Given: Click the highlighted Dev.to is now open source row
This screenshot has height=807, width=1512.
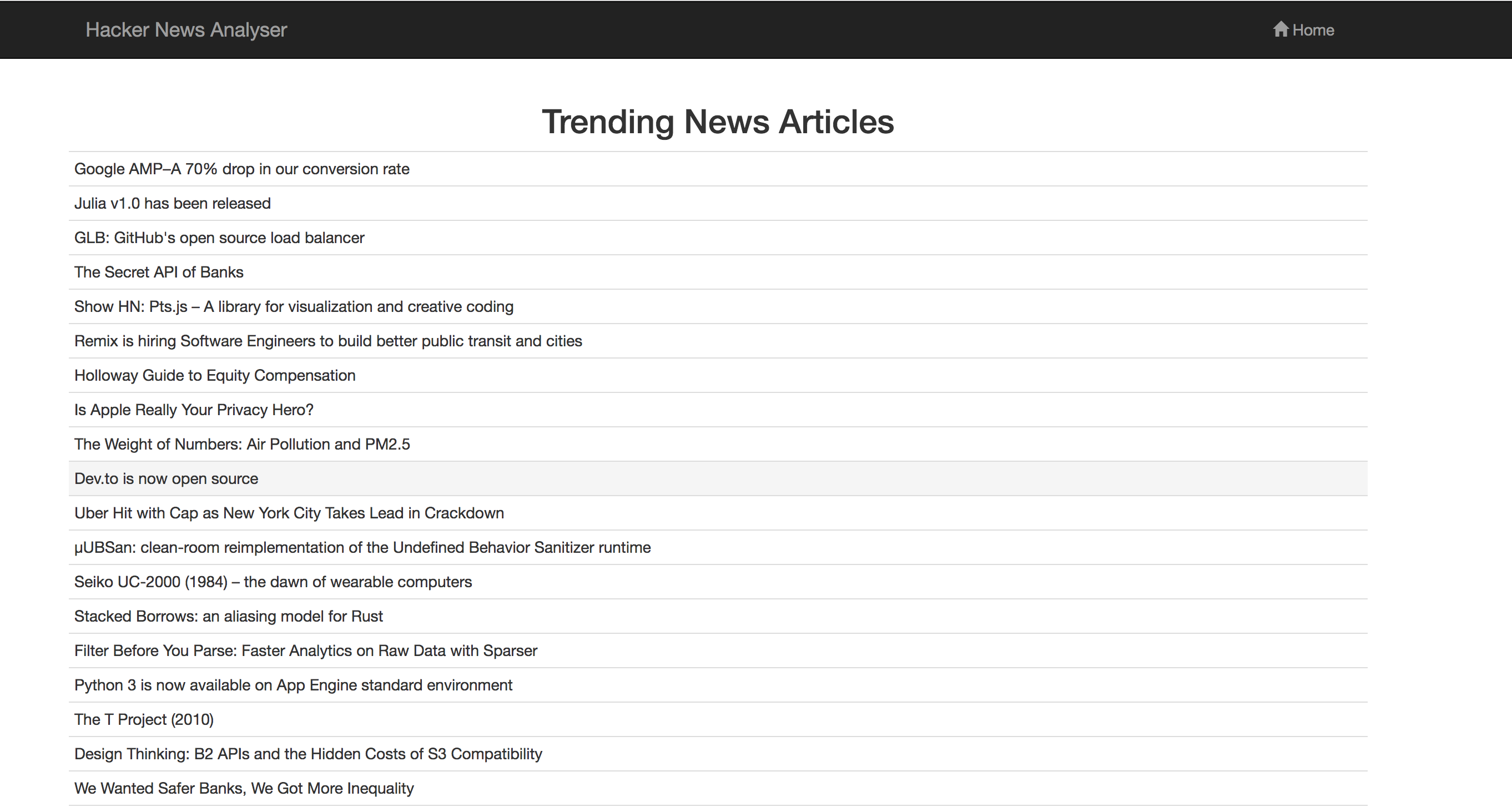Looking at the screenshot, I should tap(717, 479).
